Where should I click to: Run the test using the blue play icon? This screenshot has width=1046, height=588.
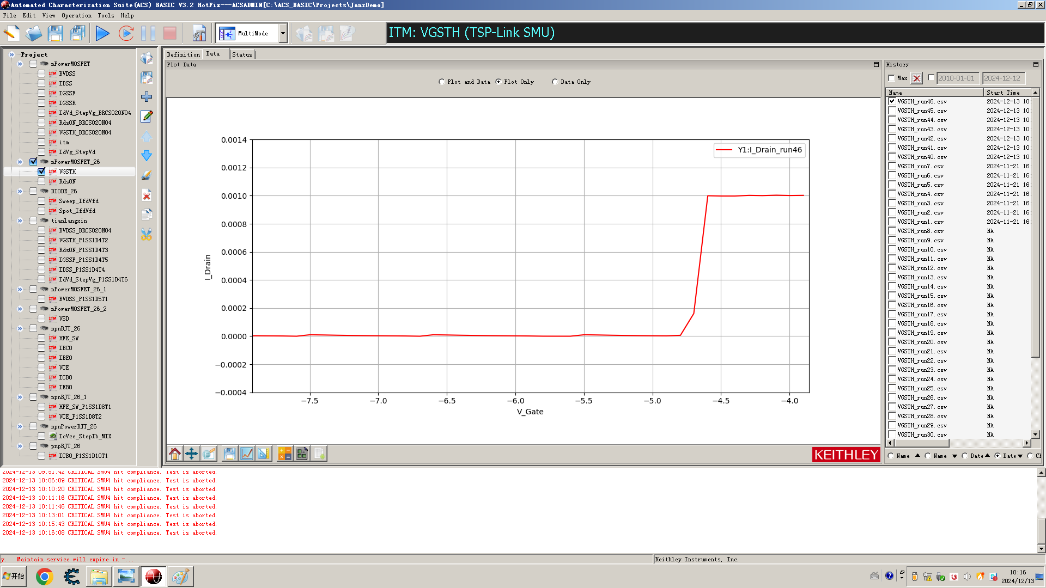[103, 33]
